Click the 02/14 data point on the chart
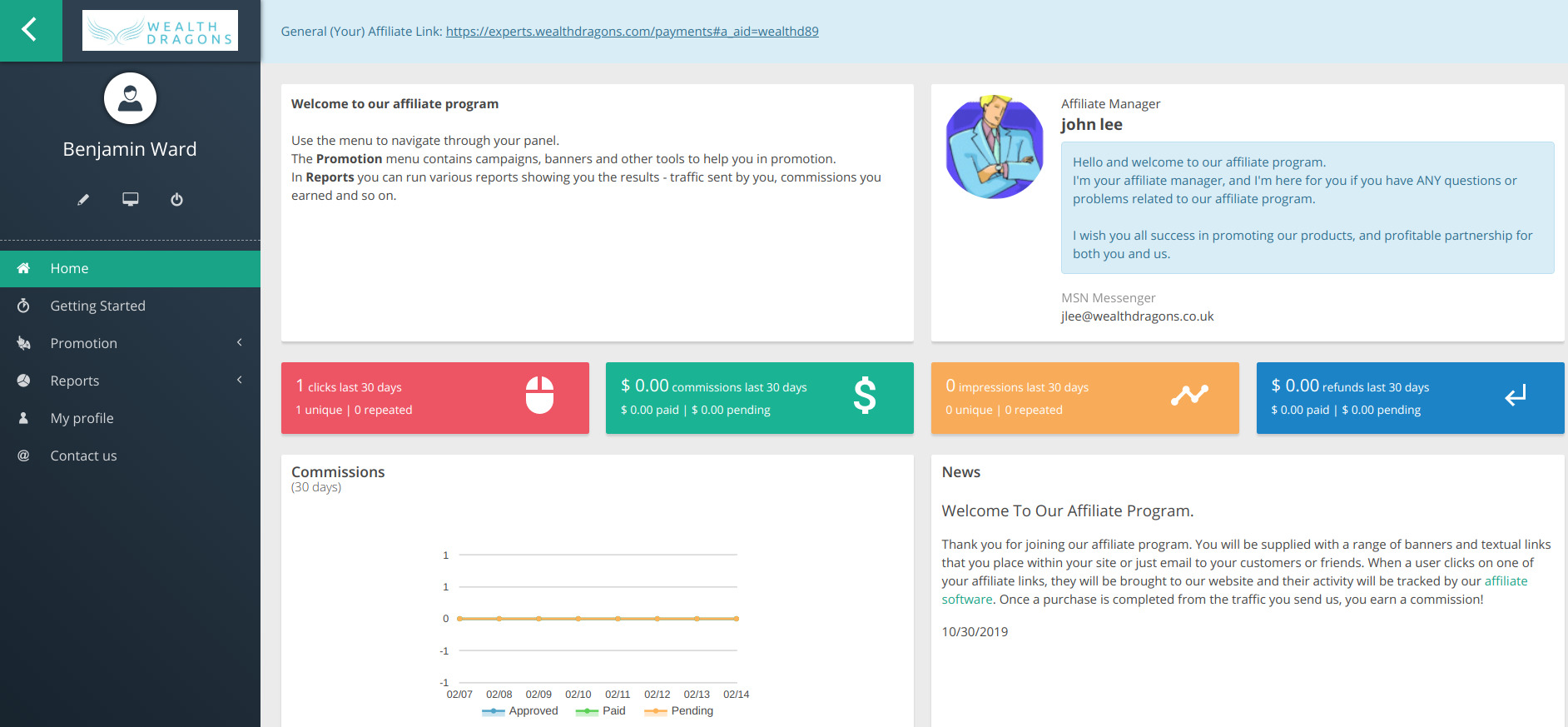1568x727 pixels. 737,619
